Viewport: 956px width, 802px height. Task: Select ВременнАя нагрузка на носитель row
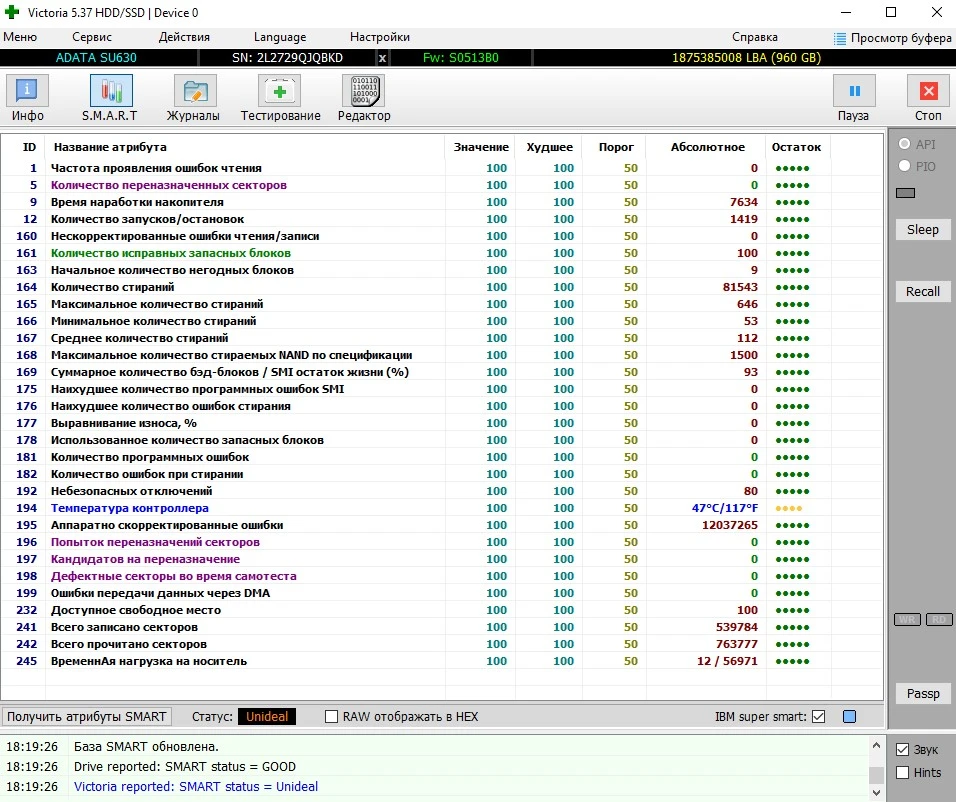441,661
